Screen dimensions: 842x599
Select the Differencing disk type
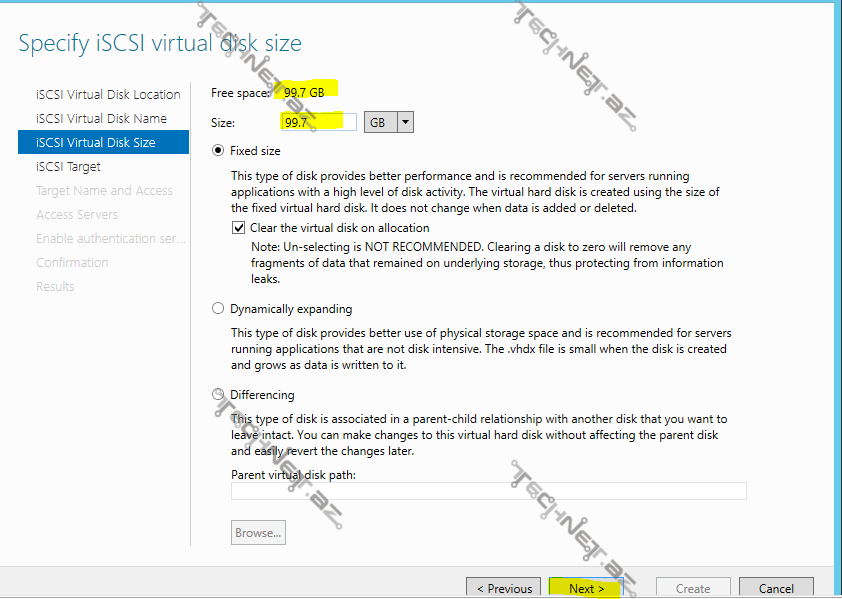click(218, 395)
